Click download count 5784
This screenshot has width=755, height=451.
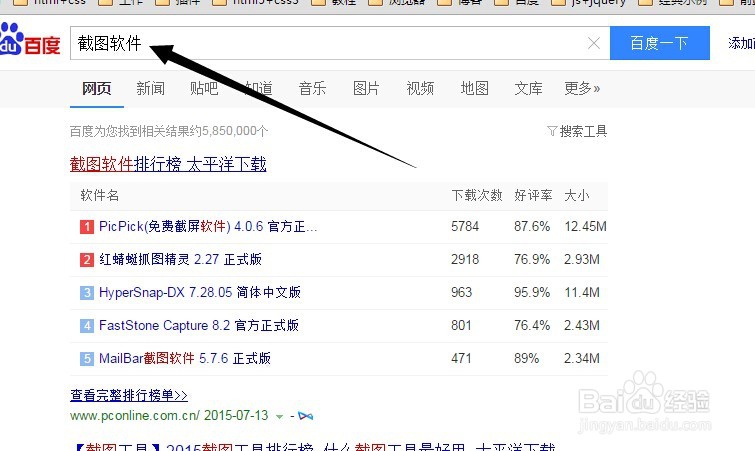pyautogui.click(x=465, y=226)
